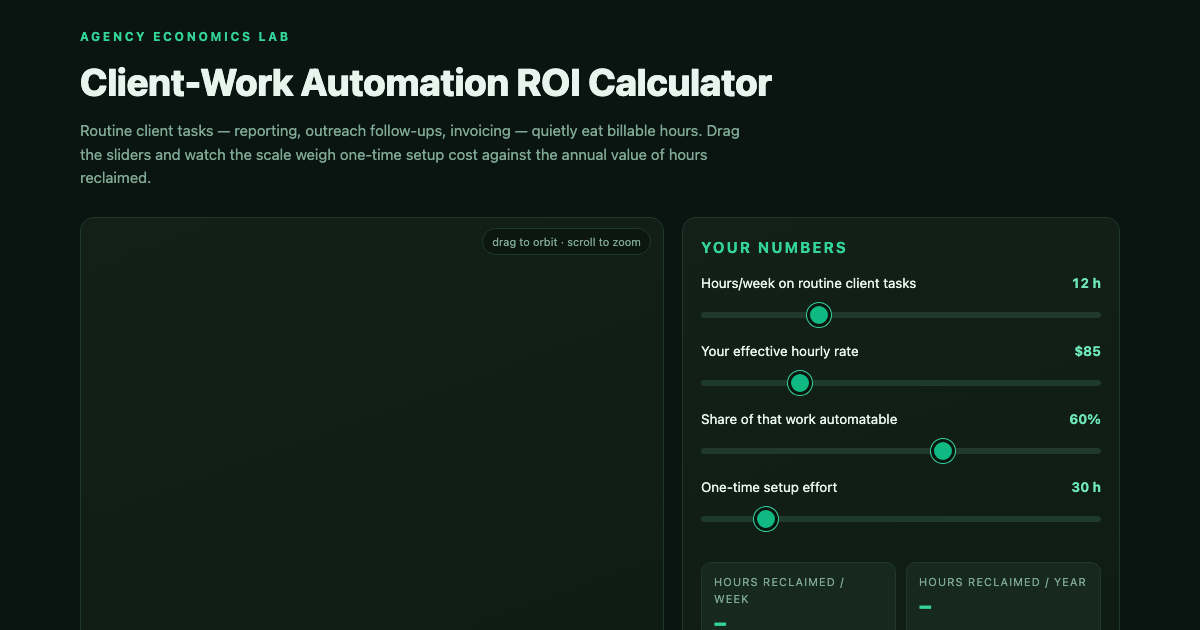
Task: Click the 'AGENCY ECONOMICS LAB' label
Action: point(185,37)
